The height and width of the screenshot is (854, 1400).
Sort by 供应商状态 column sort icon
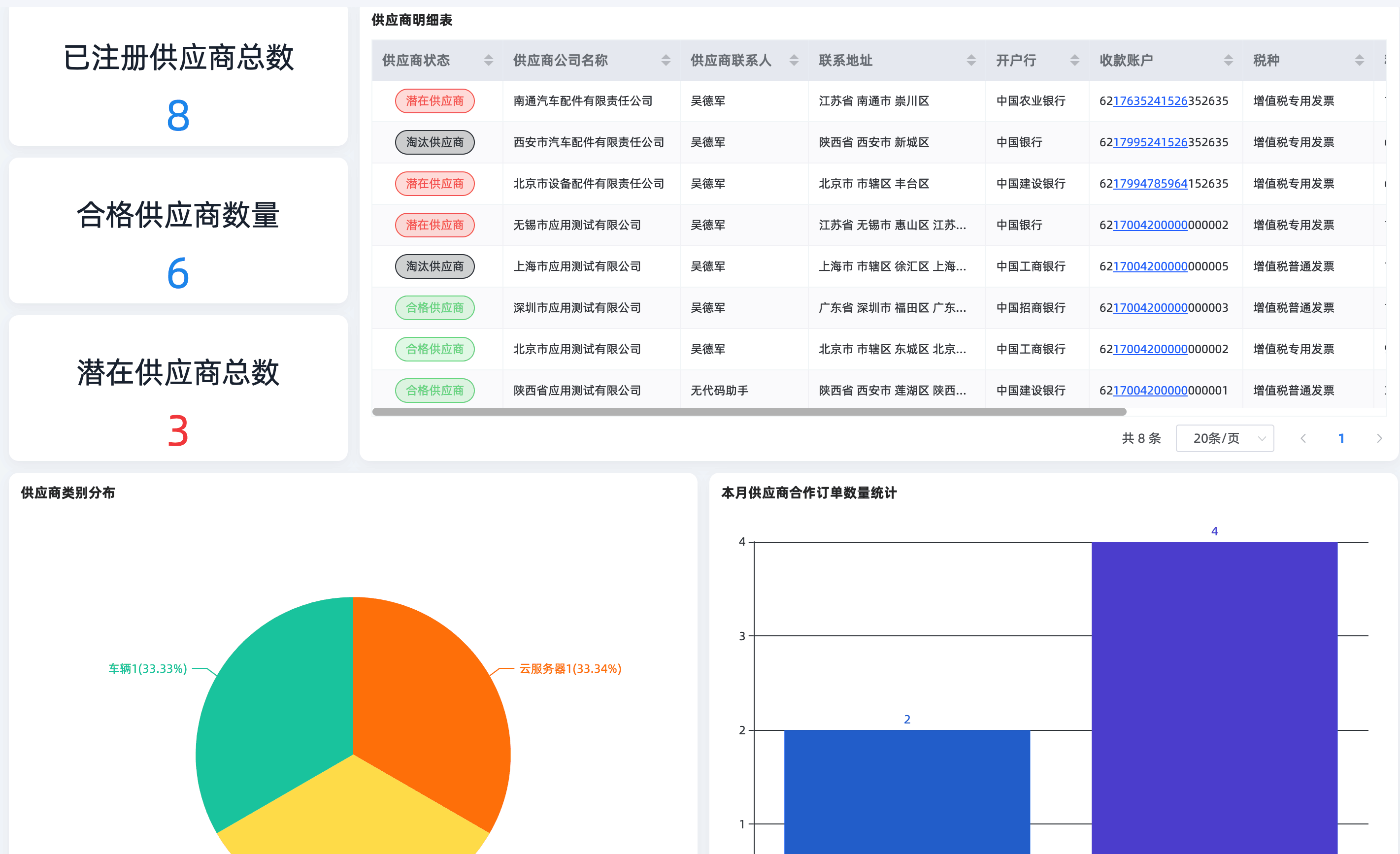[x=488, y=60]
